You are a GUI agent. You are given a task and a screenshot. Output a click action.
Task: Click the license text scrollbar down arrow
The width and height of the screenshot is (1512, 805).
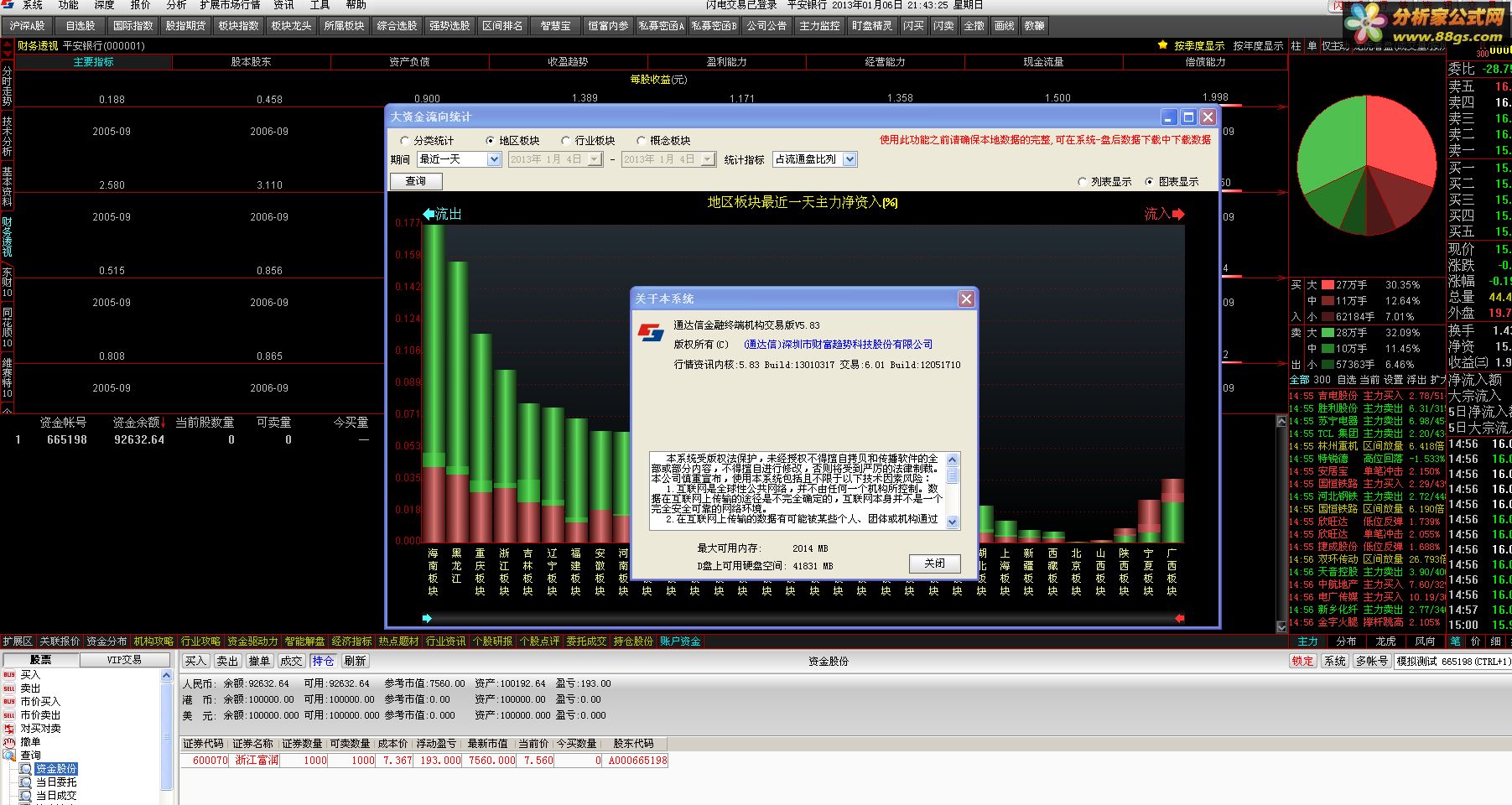952,522
